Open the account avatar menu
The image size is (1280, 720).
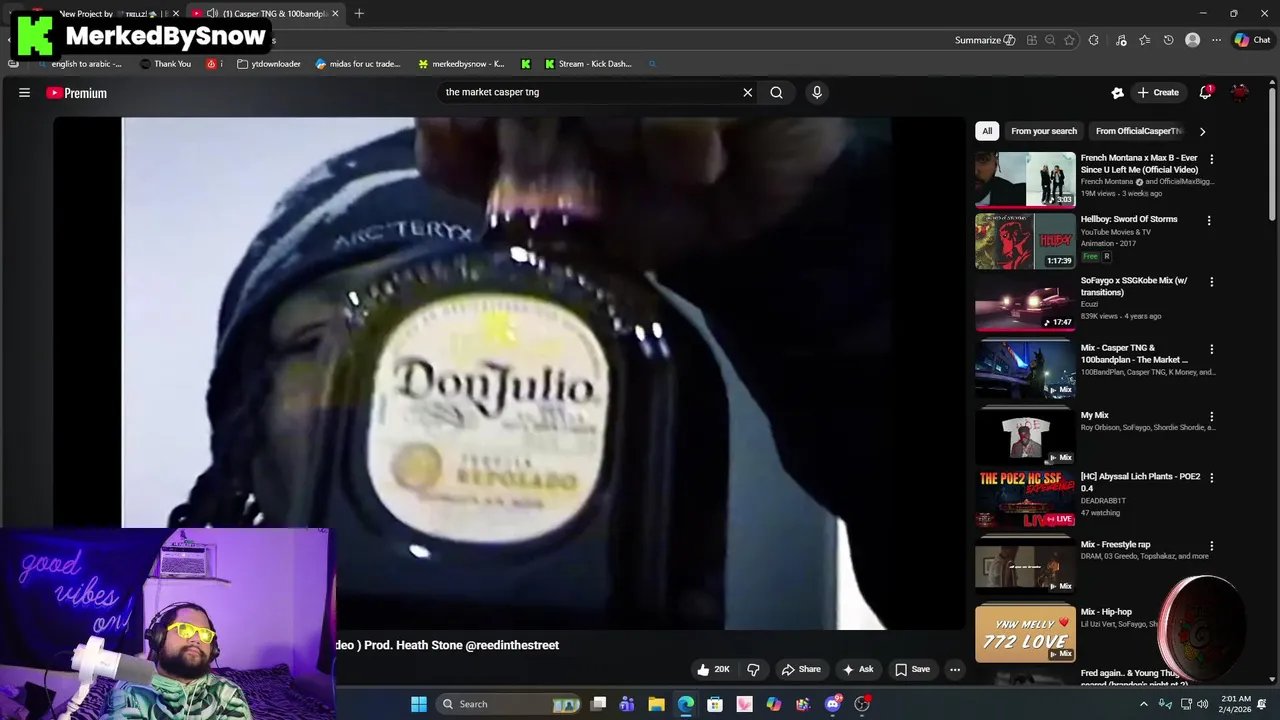pos(1240,92)
